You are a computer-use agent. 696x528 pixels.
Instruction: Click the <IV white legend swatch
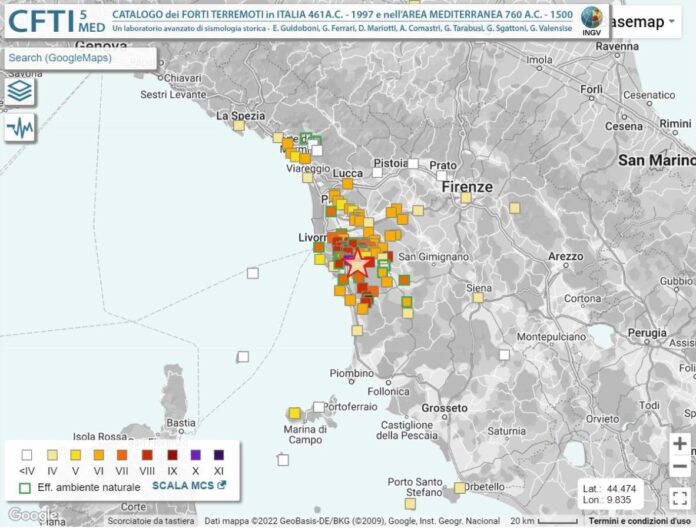pos(26,455)
